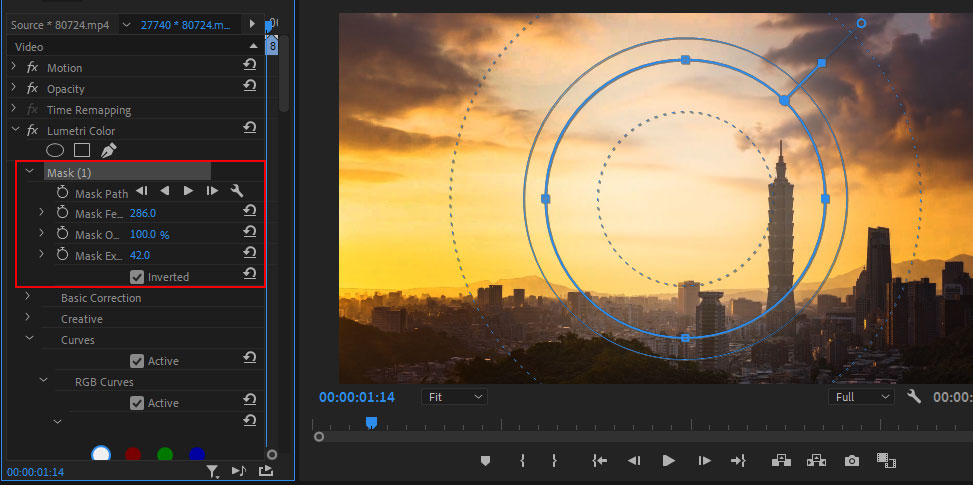Edit the Mask Opacity value 100.0 %
This screenshot has width=973, height=485.
(150, 234)
